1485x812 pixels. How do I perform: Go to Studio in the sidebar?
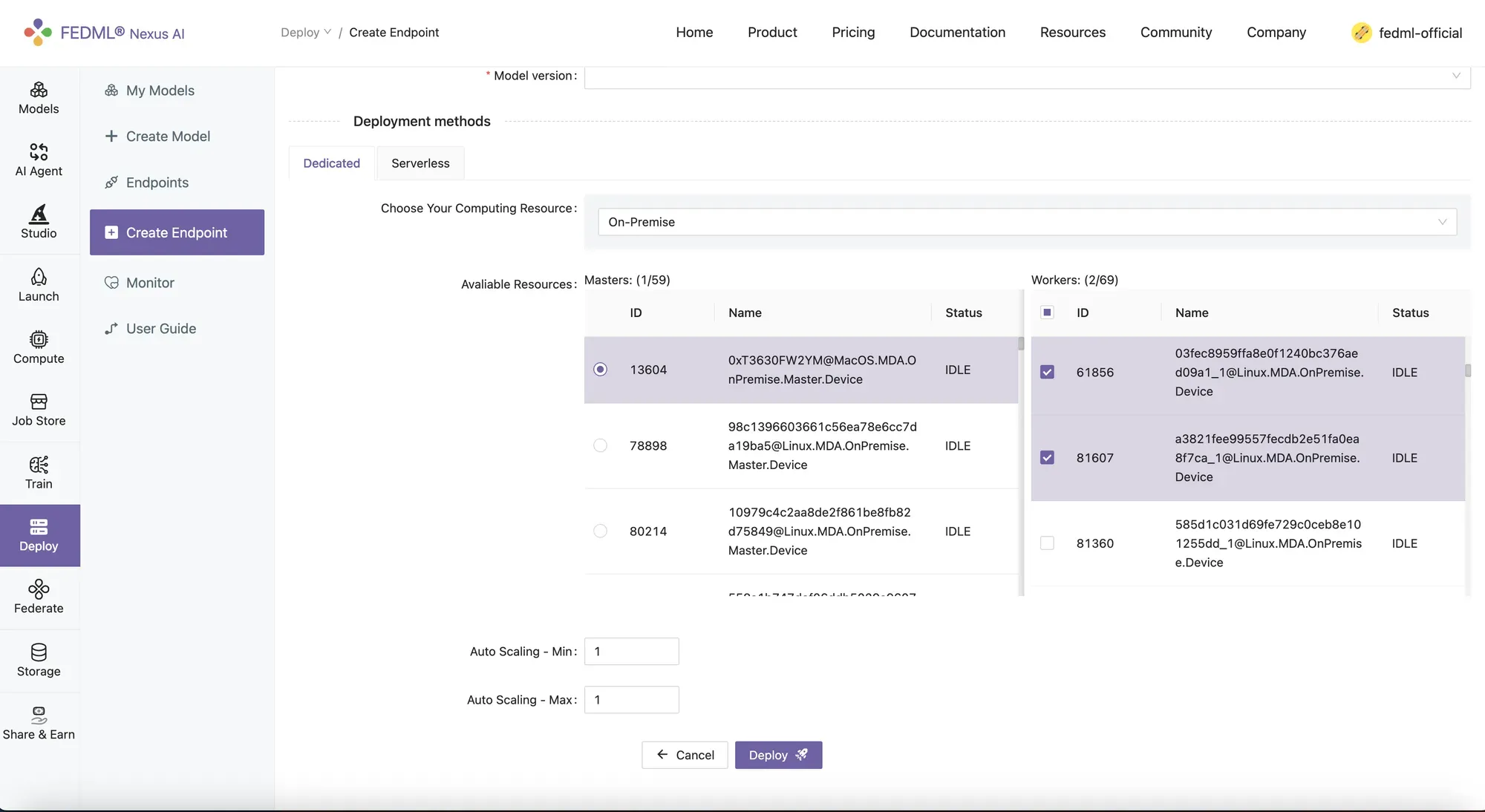[x=39, y=222]
